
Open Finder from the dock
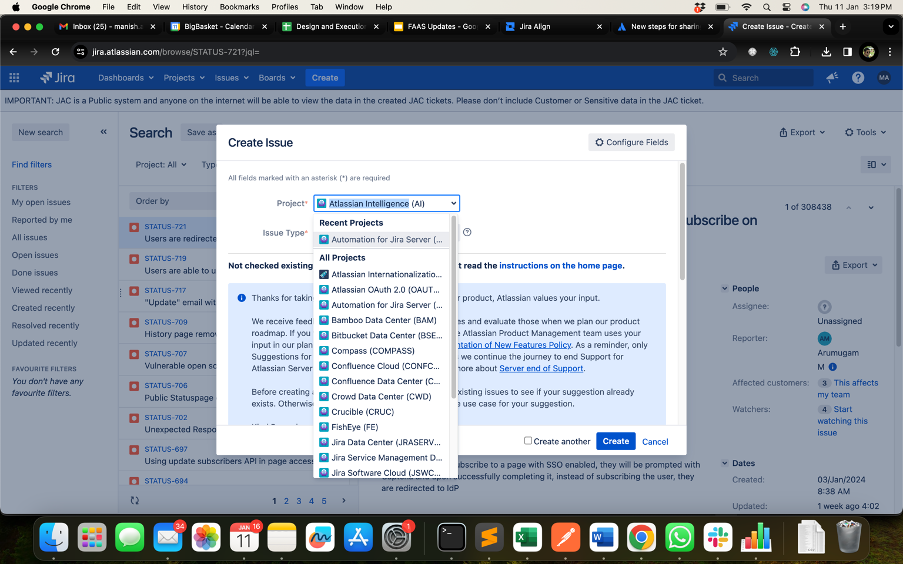click(x=54, y=537)
